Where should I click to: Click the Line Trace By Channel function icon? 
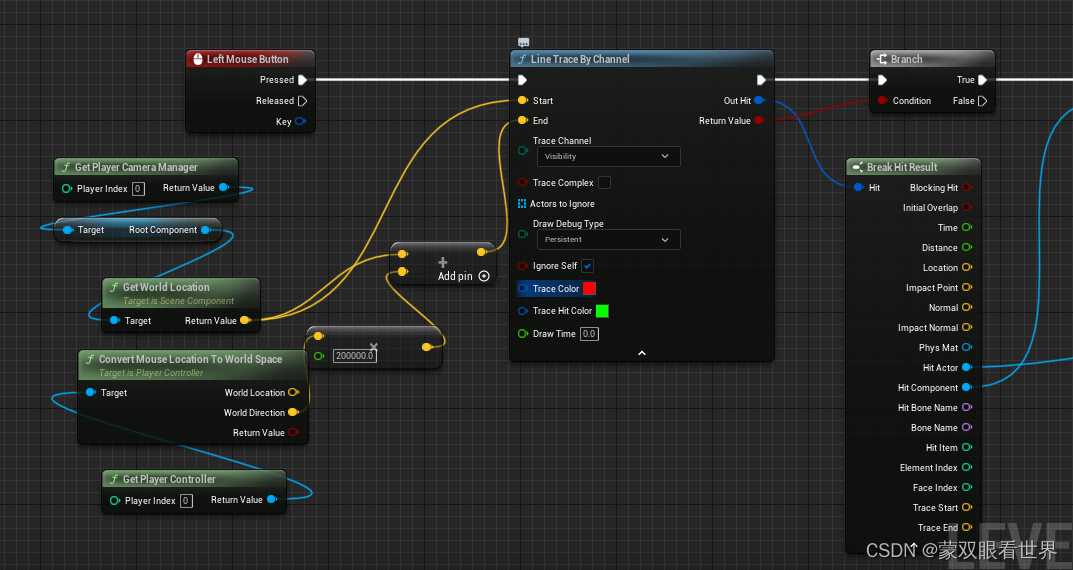click(x=521, y=59)
